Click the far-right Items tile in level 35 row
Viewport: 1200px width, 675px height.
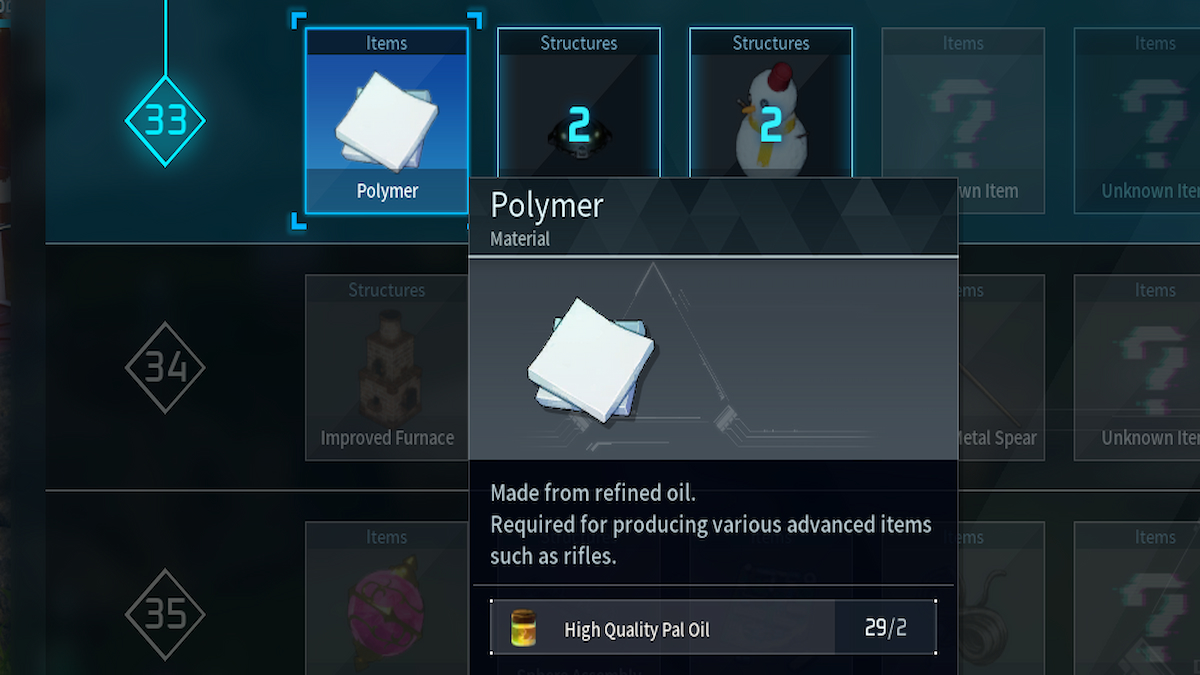coord(1137,598)
